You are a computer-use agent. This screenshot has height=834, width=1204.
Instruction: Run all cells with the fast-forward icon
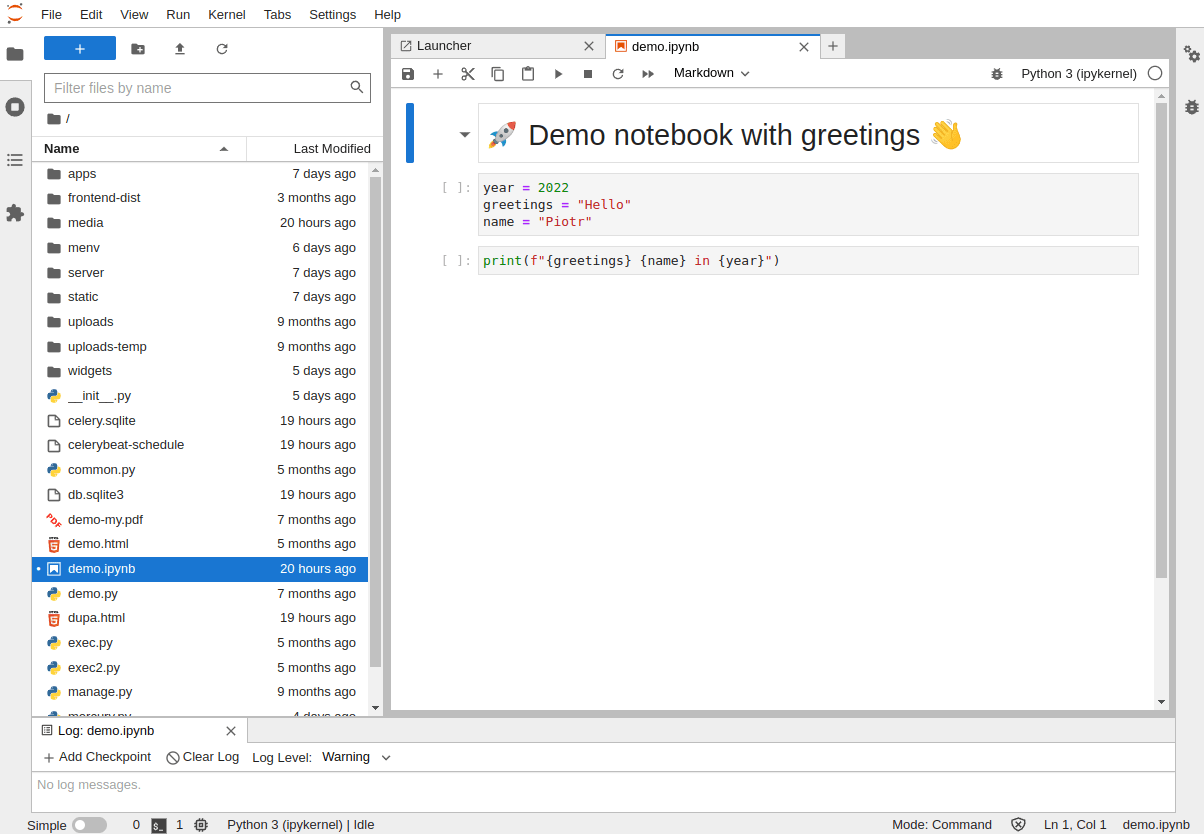tap(648, 73)
